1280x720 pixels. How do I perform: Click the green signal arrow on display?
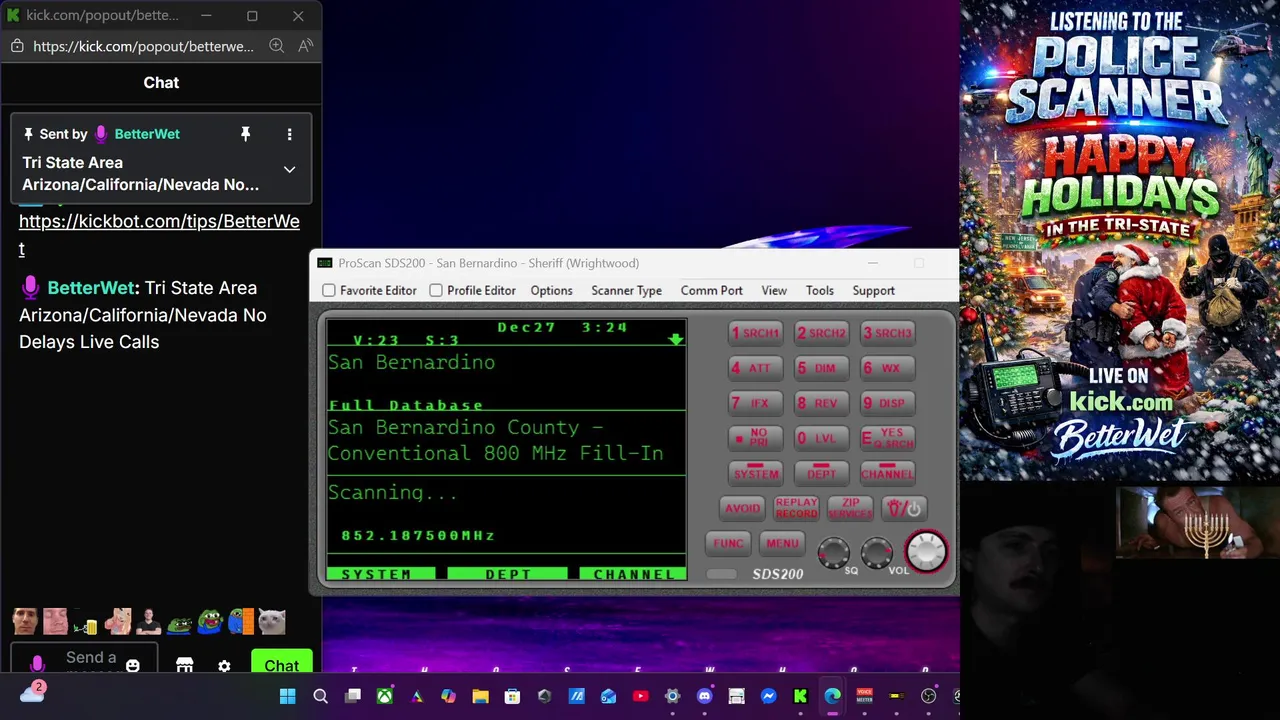coord(676,339)
